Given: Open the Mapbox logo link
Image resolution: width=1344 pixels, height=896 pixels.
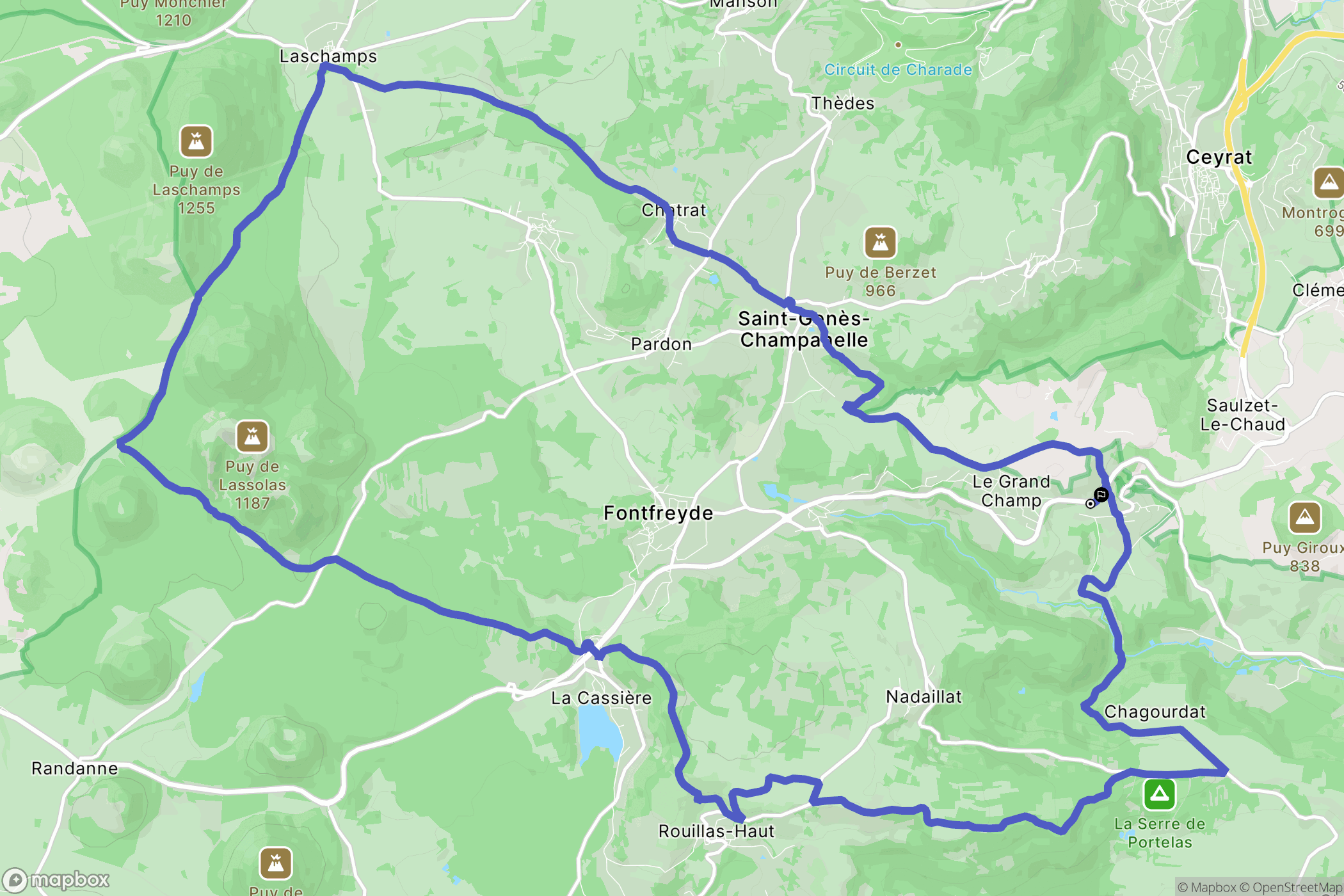Looking at the screenshot, I should 56,880.
